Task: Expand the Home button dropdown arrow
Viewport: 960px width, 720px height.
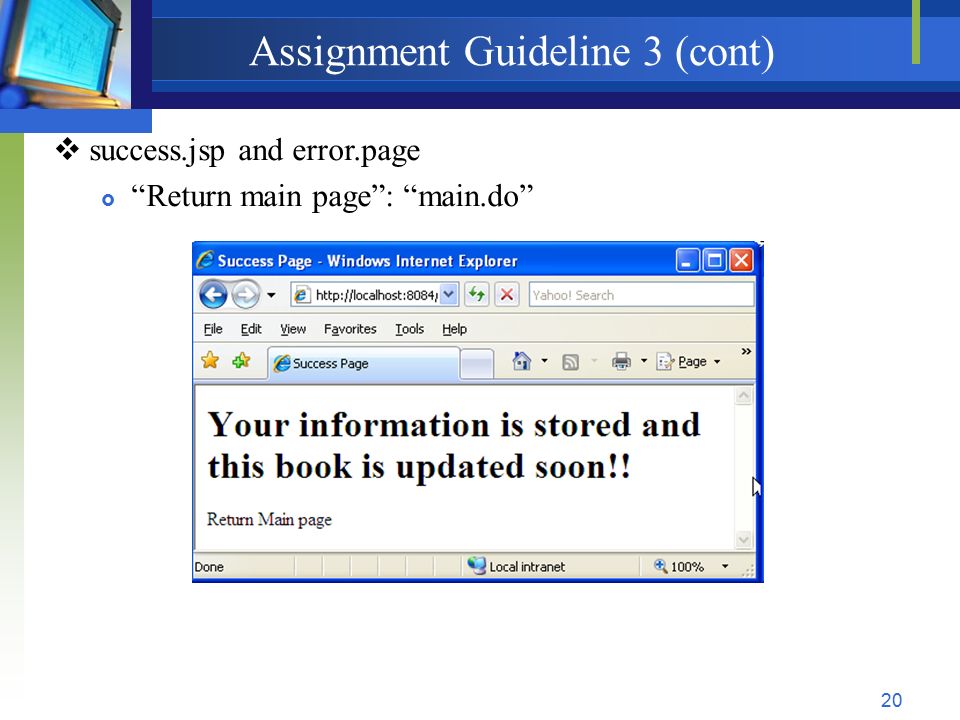Action: (x=544, y=361)
